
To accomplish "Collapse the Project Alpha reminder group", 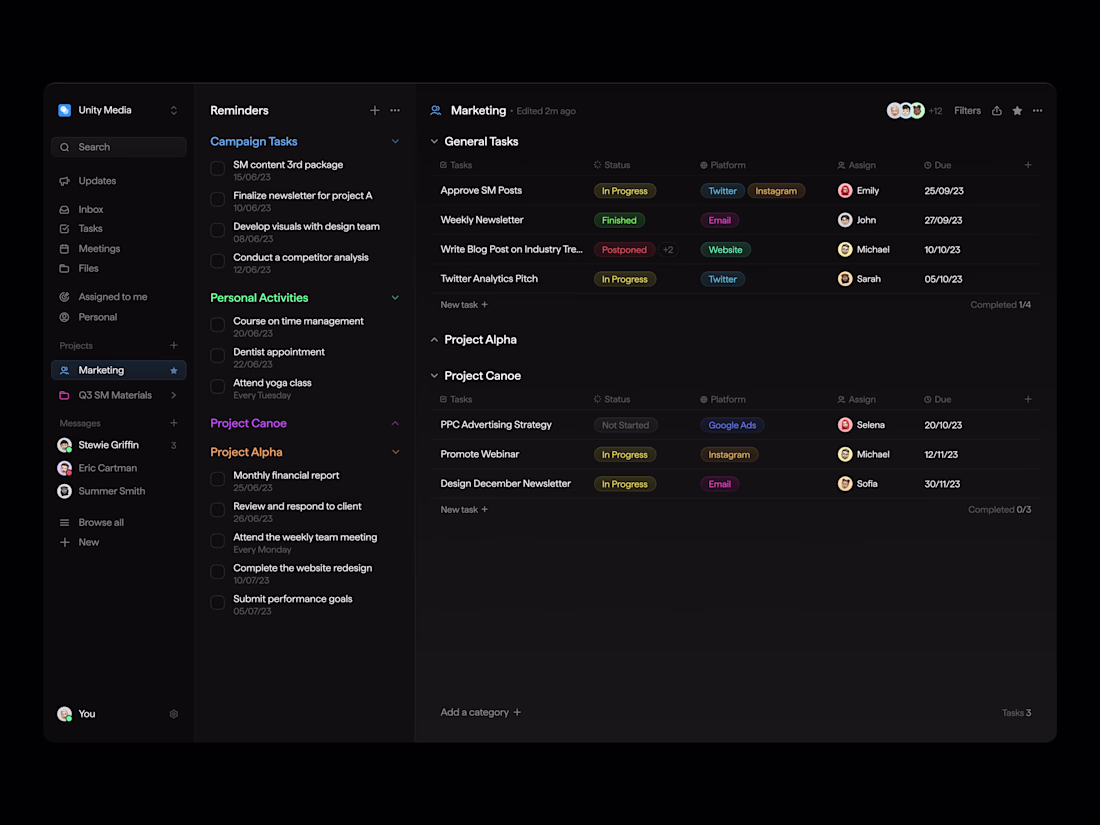I will pyautogui.click(x=395, y=452).
